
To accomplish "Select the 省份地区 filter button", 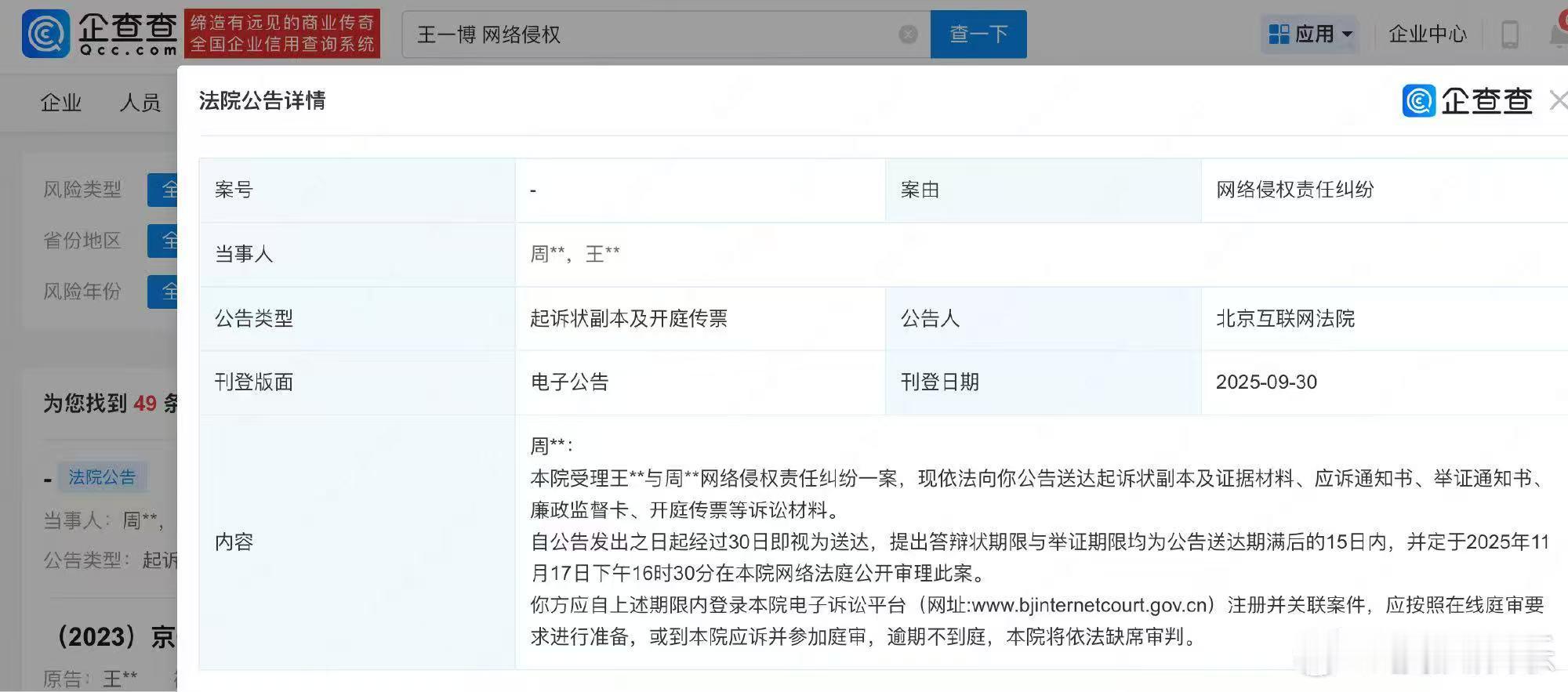I will tap(162, 241).
